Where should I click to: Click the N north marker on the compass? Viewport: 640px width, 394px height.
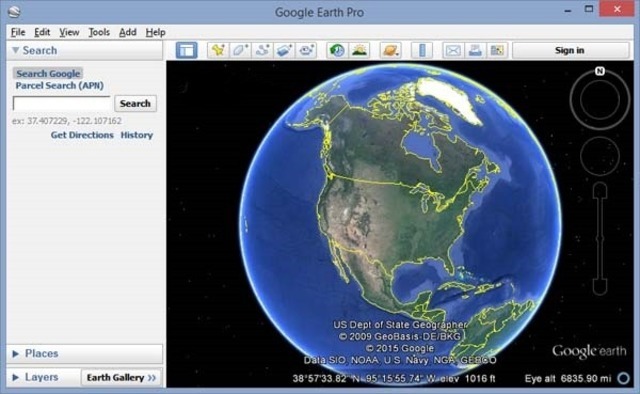(600, 71)
